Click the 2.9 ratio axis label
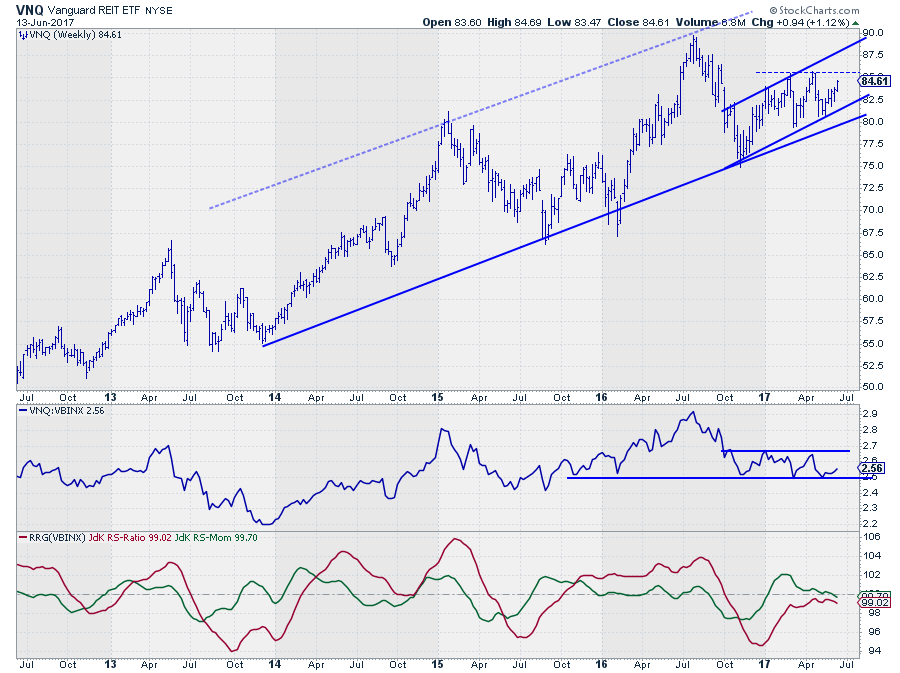The width and height of the screenshot is (900, 673). click(x=870, y=414)
